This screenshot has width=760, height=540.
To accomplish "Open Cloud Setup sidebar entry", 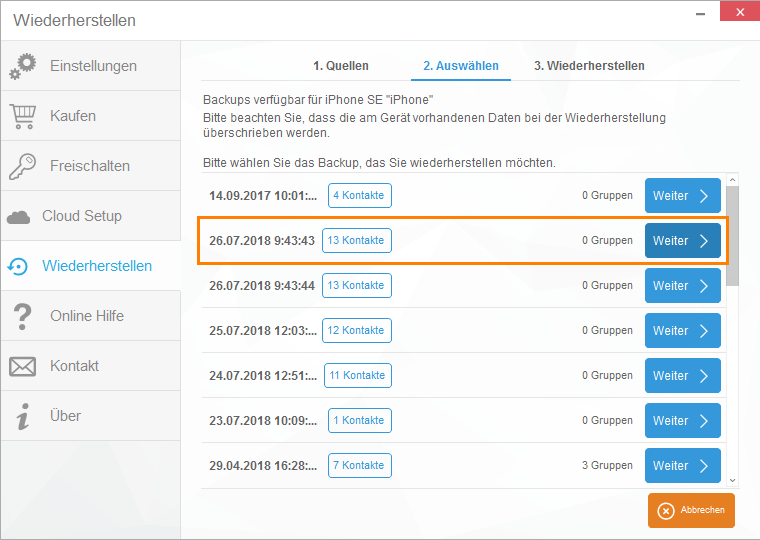I will [91, 216].
